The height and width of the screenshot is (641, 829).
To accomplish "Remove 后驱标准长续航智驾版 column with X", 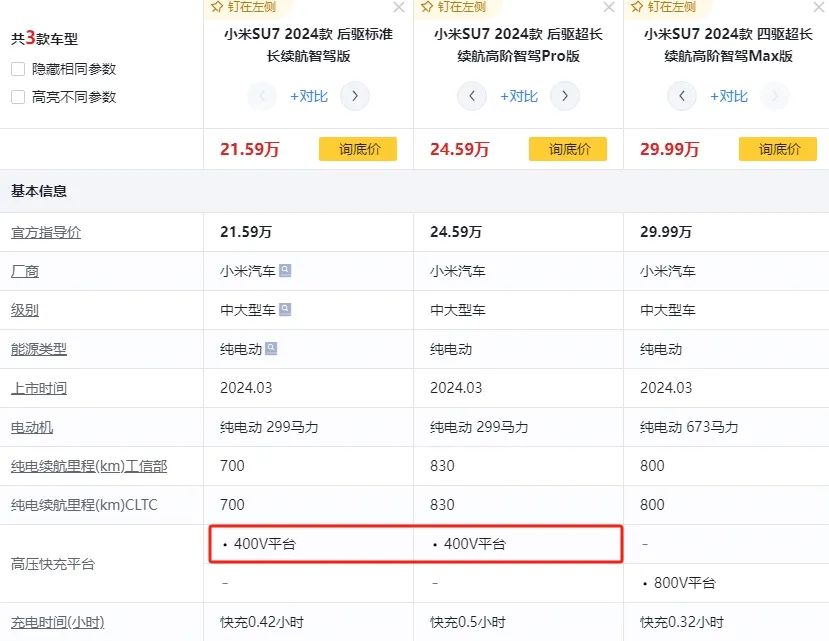I will pyautogui.click(x=399, y=7).
